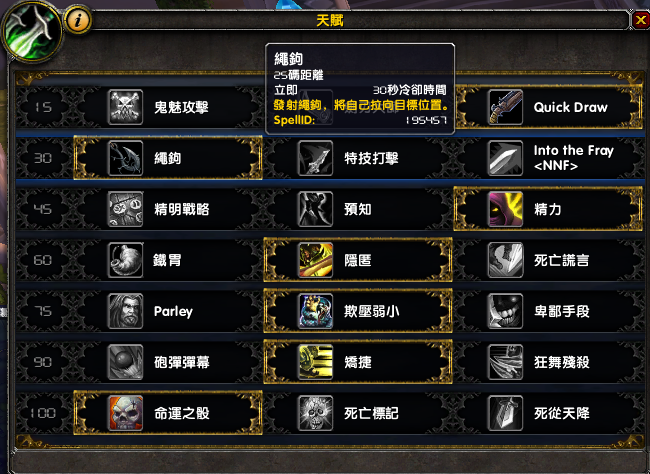Screen dimensions: 650x474
Task: Choose the 預知 talent
Action: coord(358,209)
